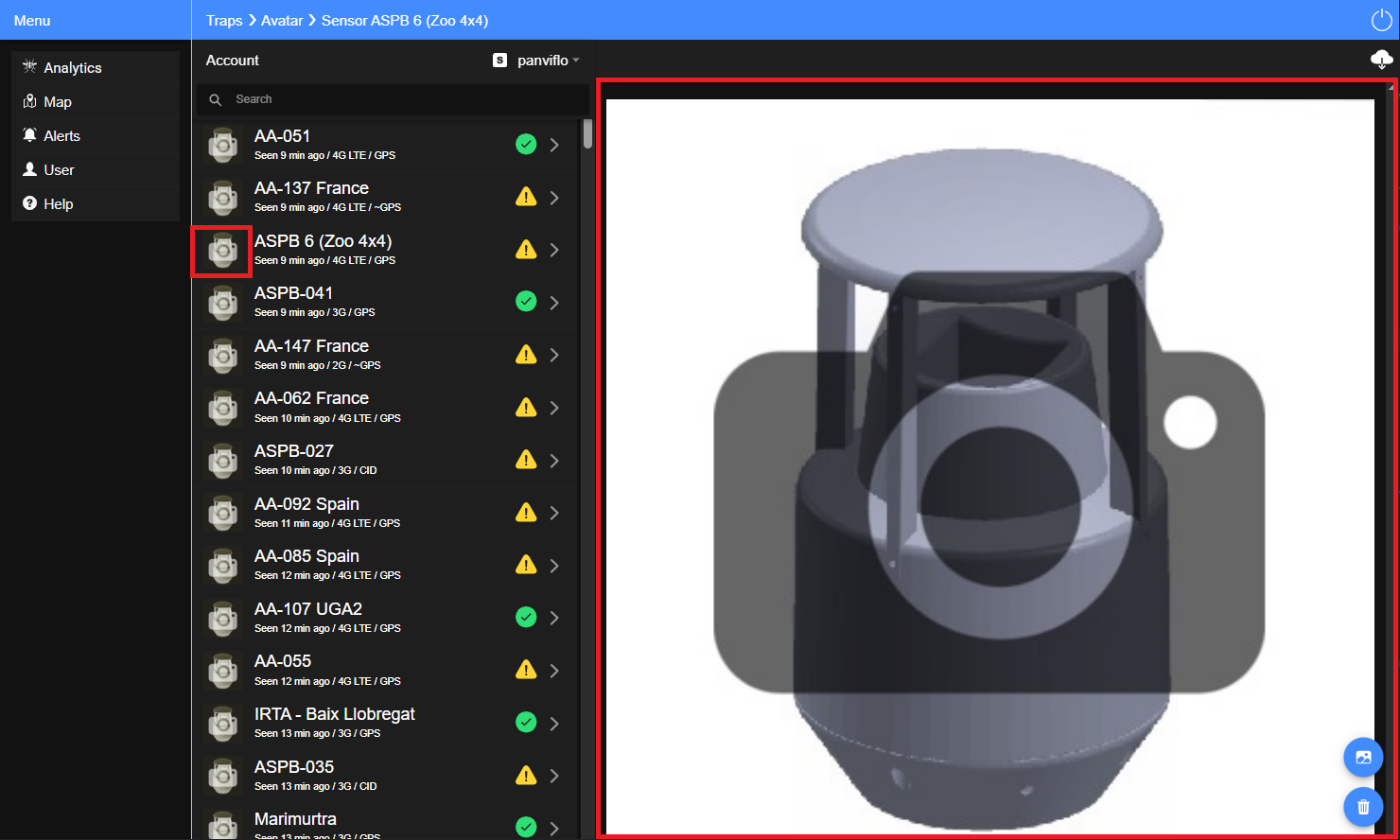Image resolution: width=1400 pixels, height=840 pixels.
Task: Click the green OK status of ASPB-041
Action: (x=526, y=301)
